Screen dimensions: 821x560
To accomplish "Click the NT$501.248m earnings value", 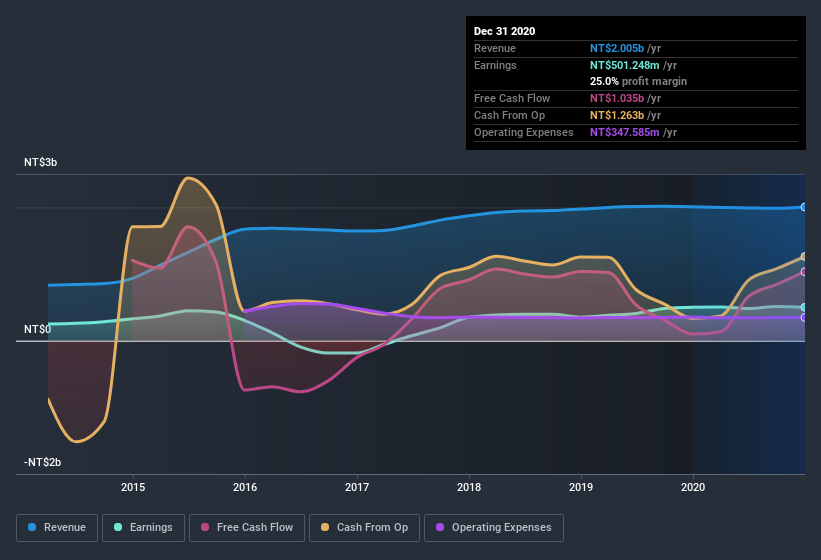I will 625,65.
